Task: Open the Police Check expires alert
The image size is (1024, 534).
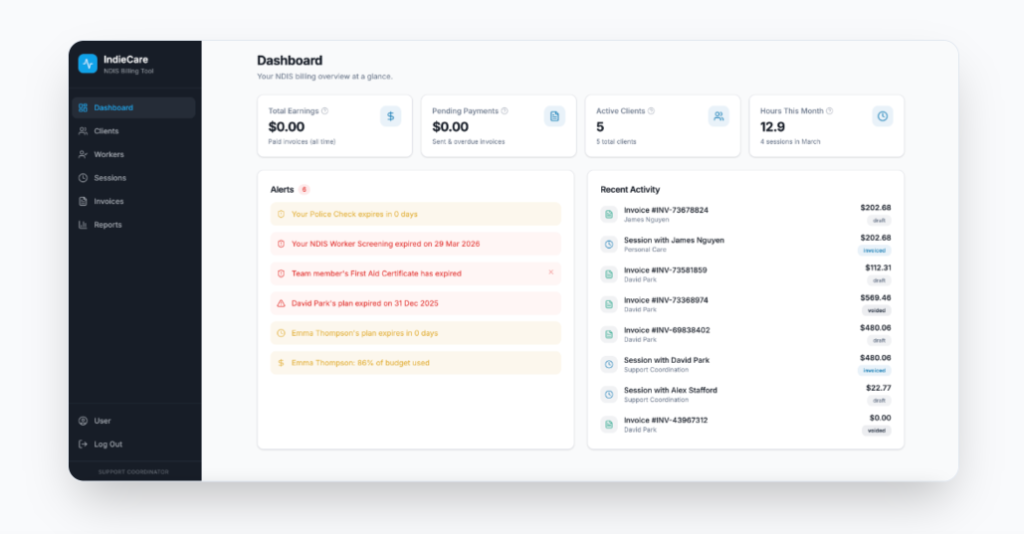Action: 415,214
